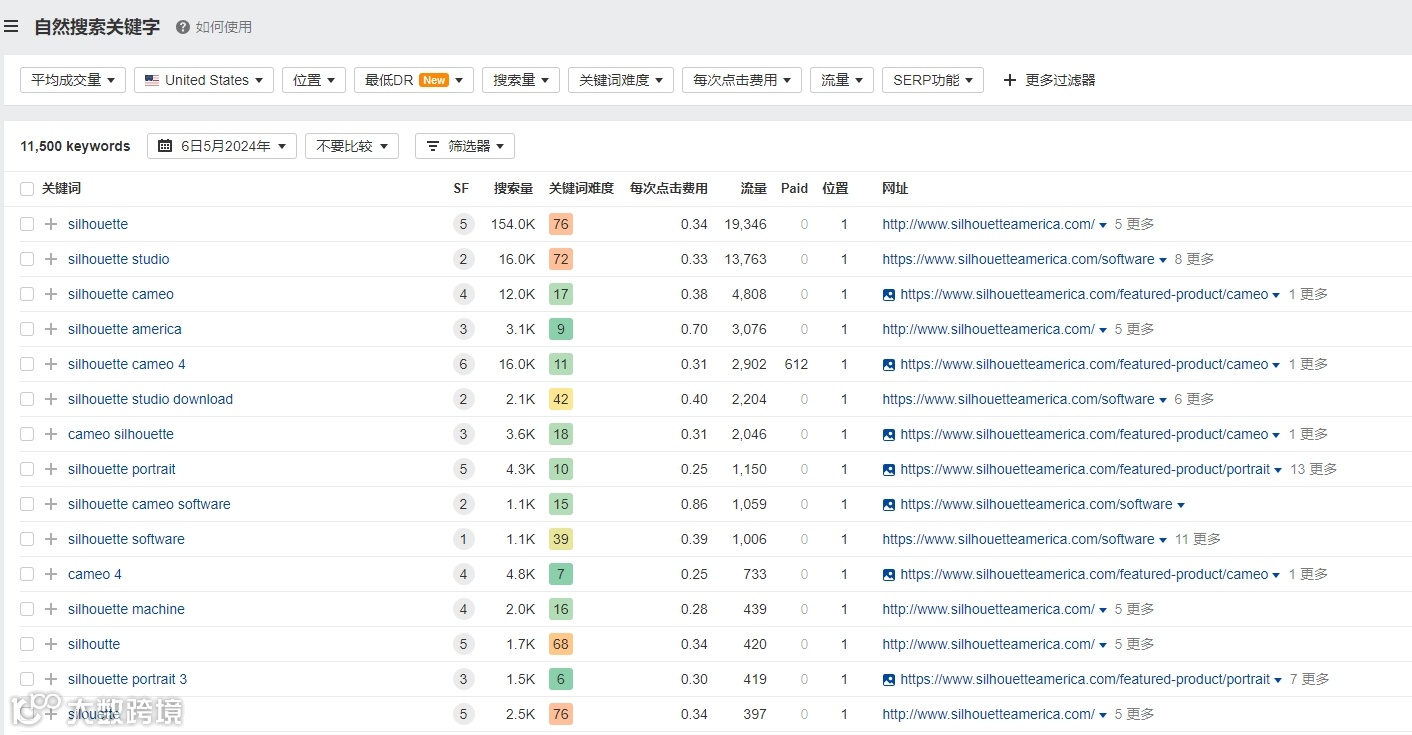Add silhouette software via plus icon
The height and width of the screenshot is (735, 1412).
point(51,539)
